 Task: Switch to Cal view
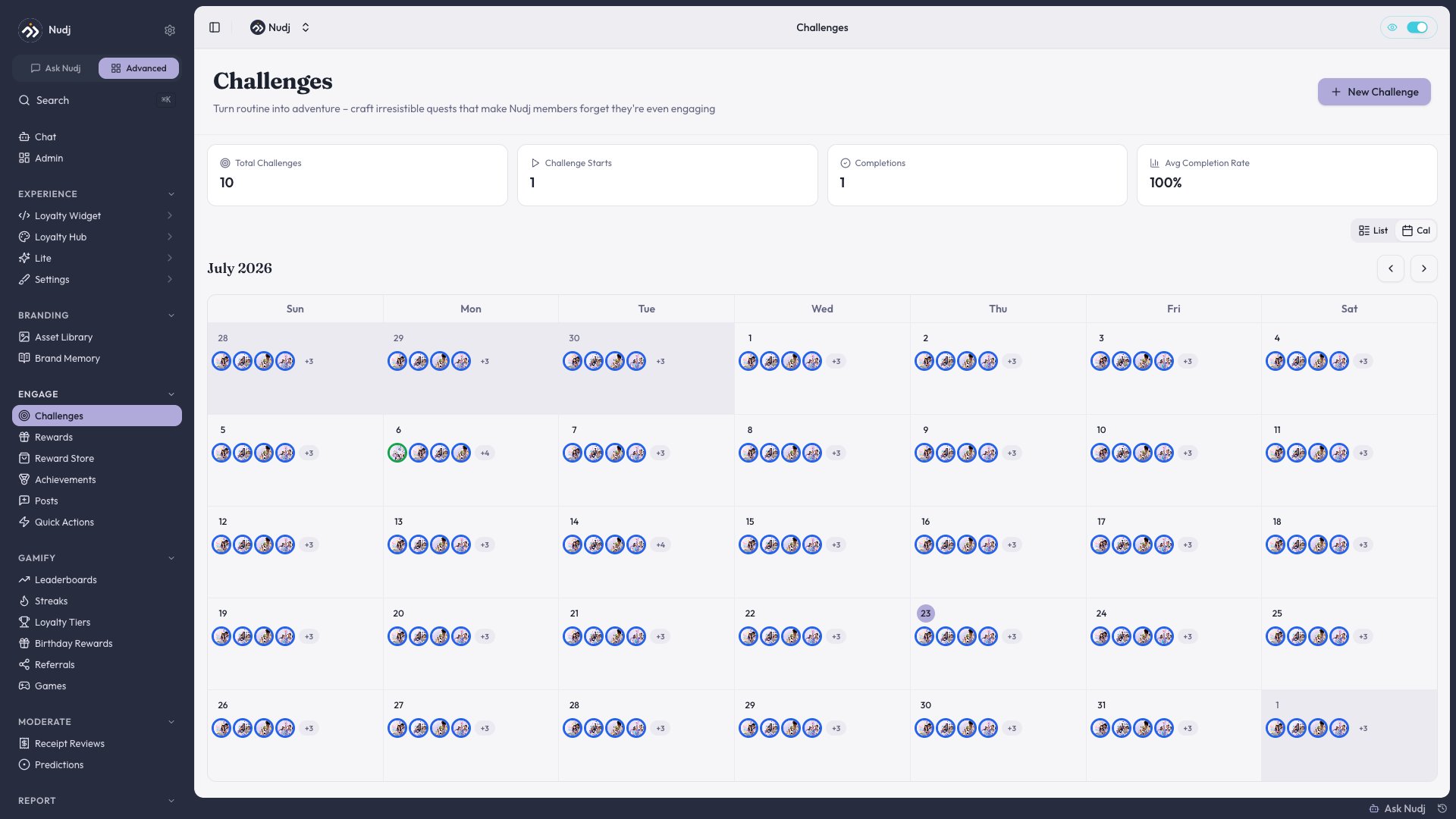pos(1416,231)
